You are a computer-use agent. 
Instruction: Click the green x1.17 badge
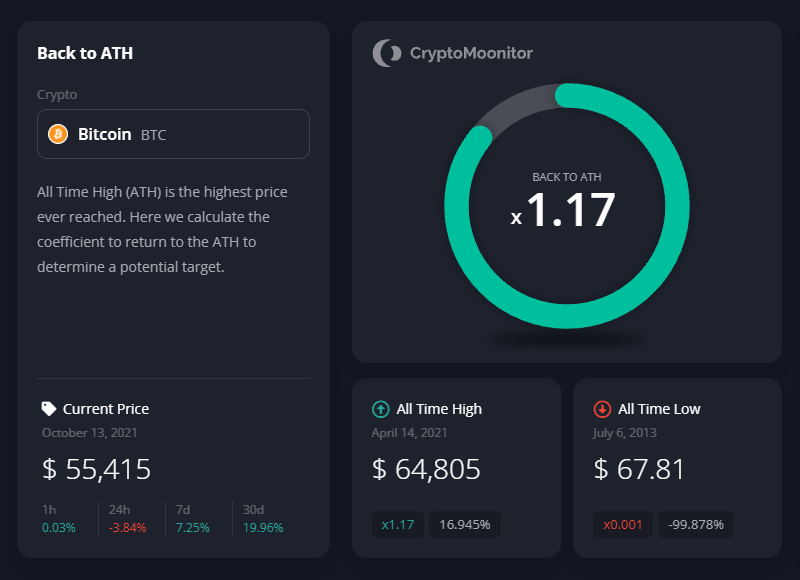pos(399,524)
